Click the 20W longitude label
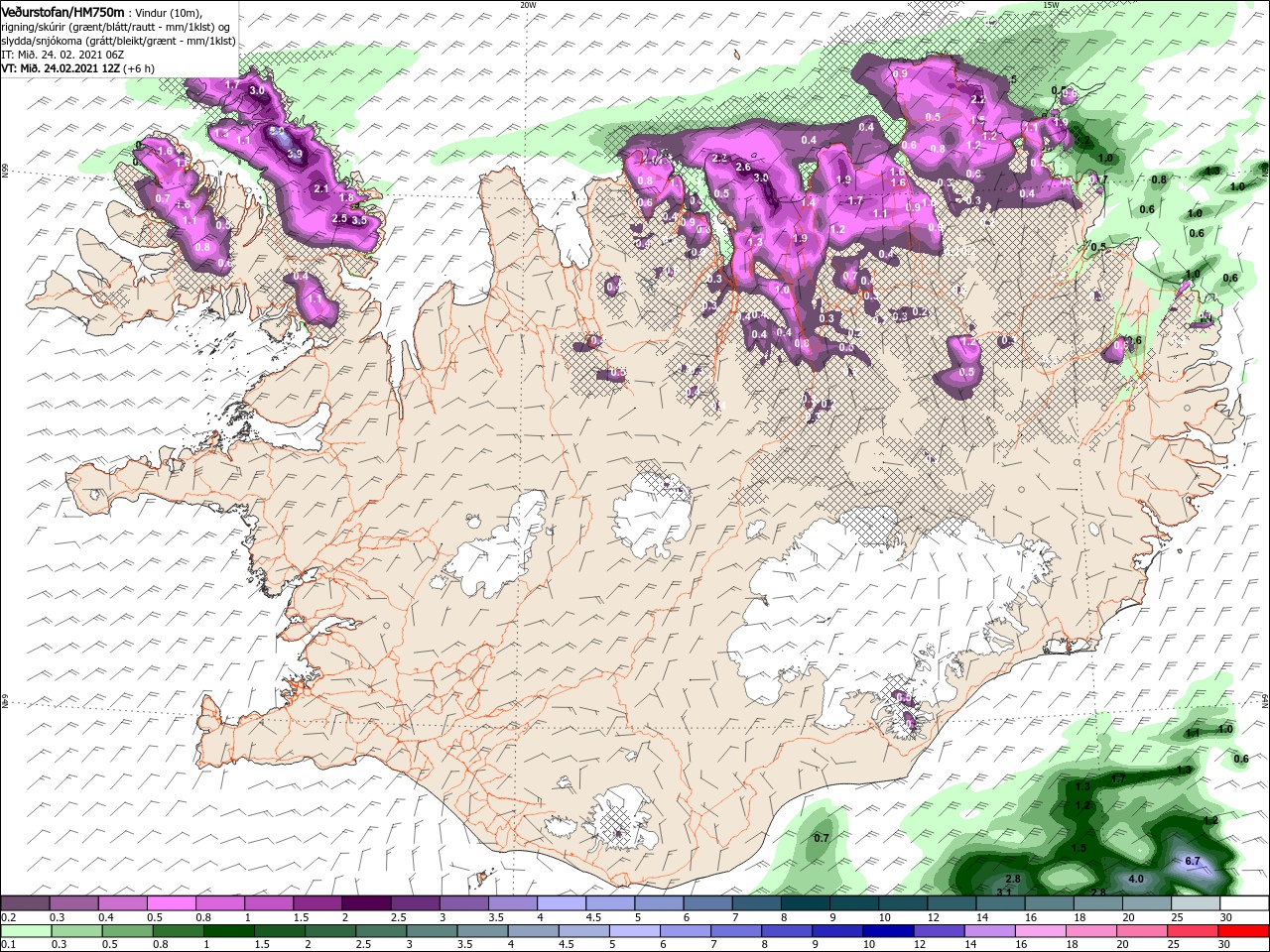Image resolution: width=1270 pixels, height=952 pixels. pyautogui.click(x=528, y=5)
